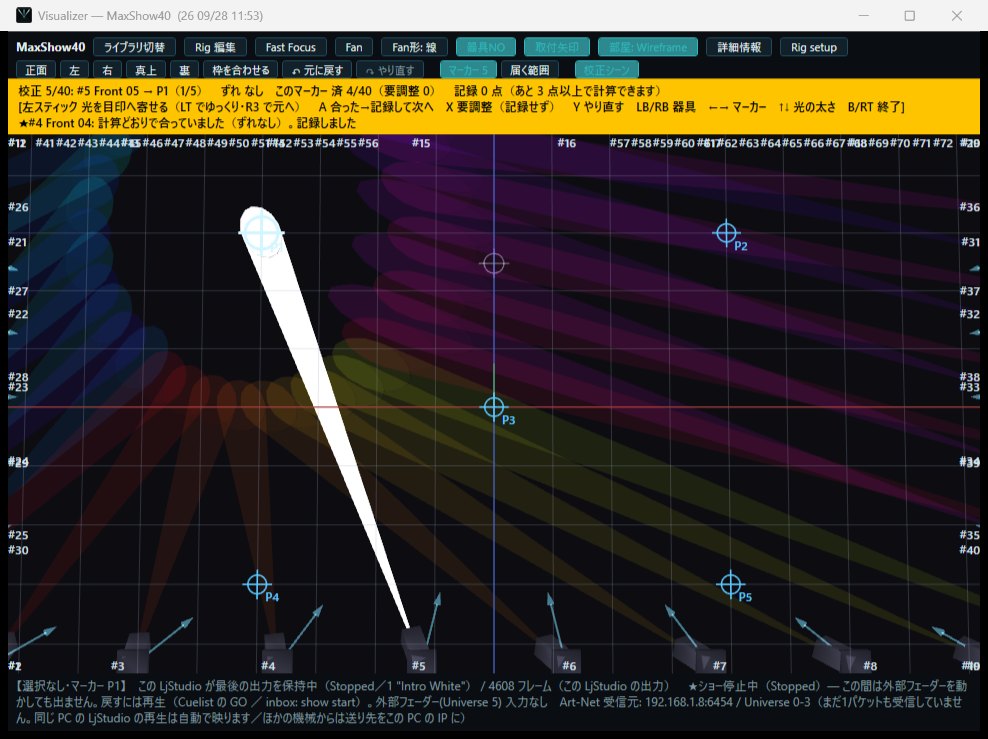Click the やり直す redo button

(390, 70)
